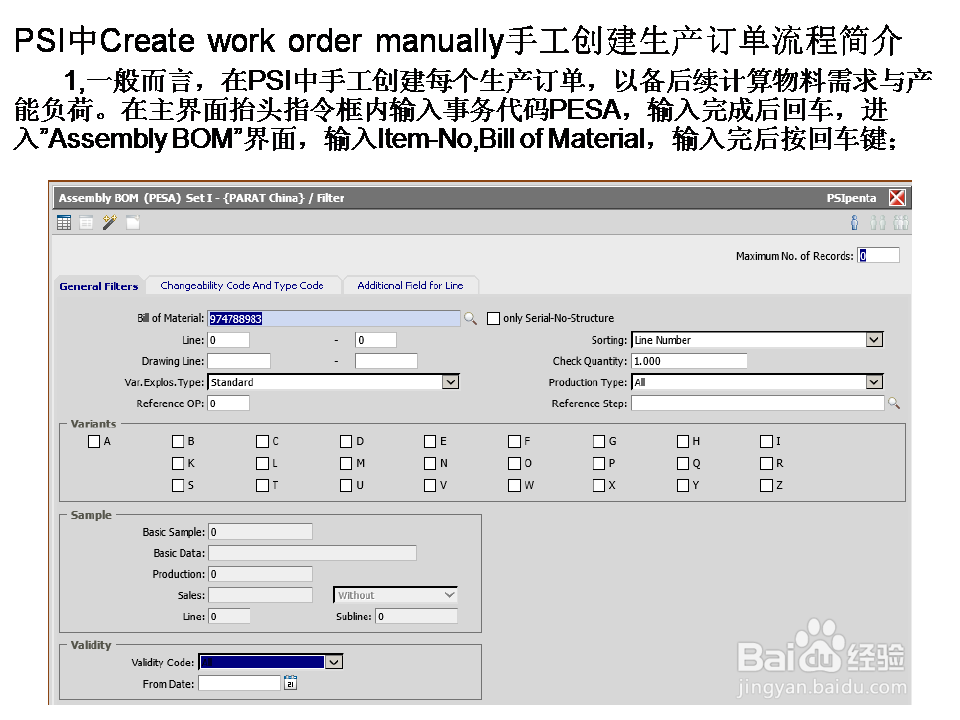Toggle variant K checkbox
This screenshot has width=960, height=720.
178,463
